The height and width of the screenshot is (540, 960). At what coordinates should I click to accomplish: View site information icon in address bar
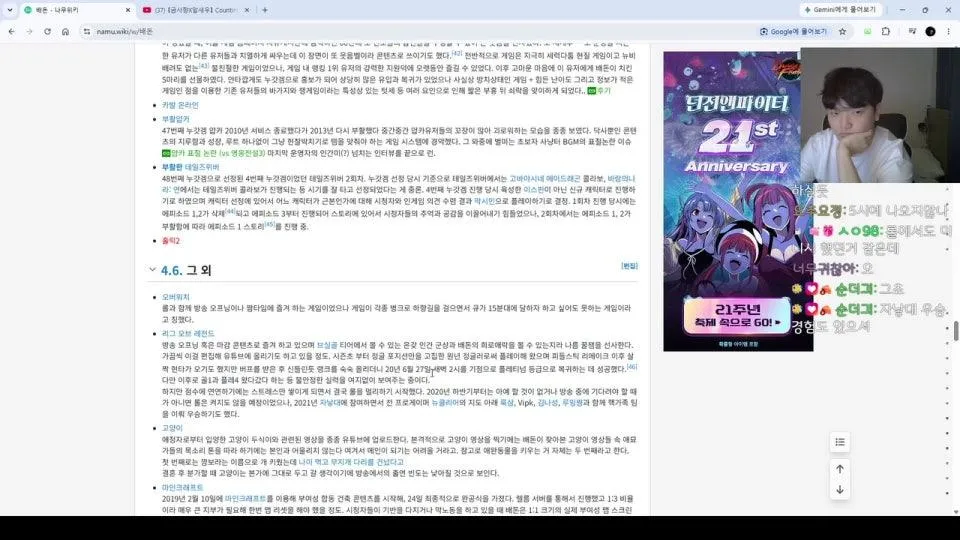[x=87, y=31]
